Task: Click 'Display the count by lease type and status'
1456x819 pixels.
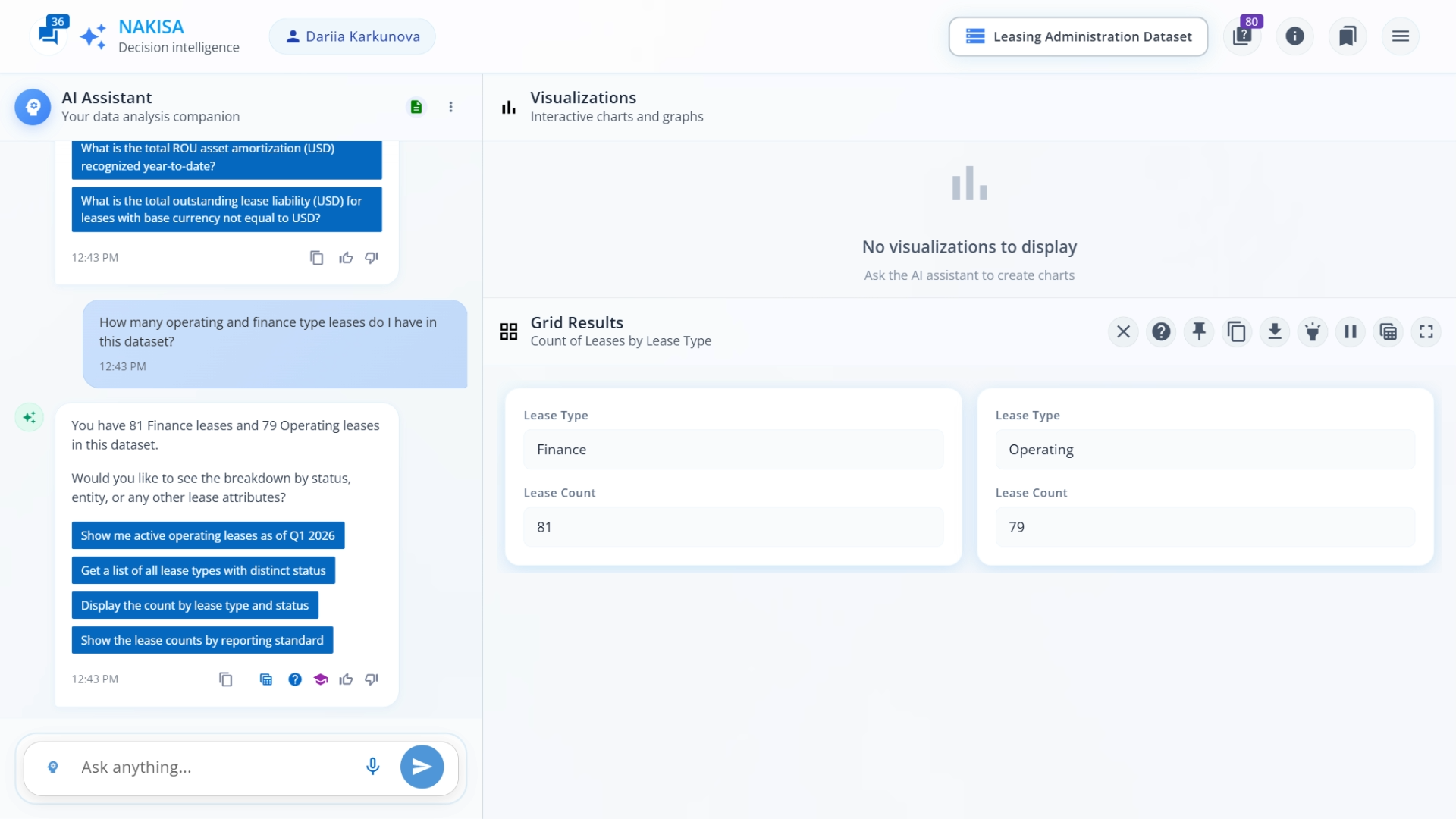Action: 195,605
